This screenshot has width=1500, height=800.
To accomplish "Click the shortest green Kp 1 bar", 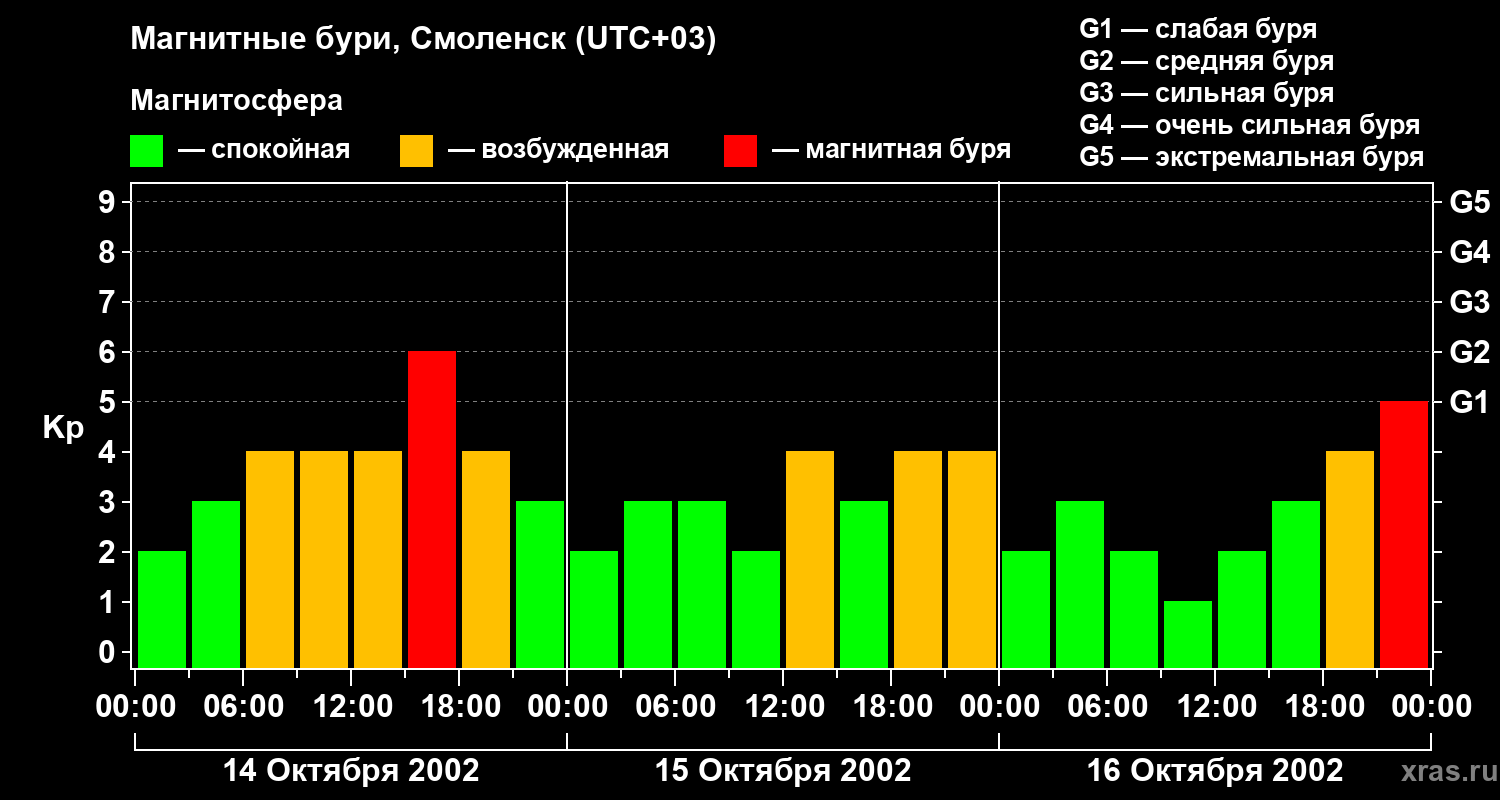I will click(1188, 635).
